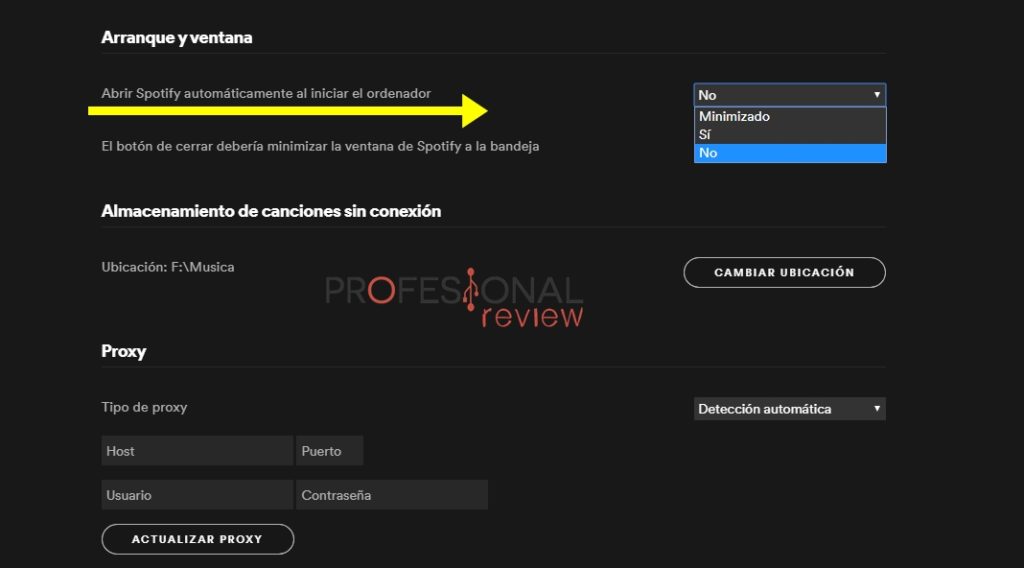This screenshot has height=568, width=1024.
Task: Open the Spotify autostart dropdown showing No
Action: coord(790,95)
